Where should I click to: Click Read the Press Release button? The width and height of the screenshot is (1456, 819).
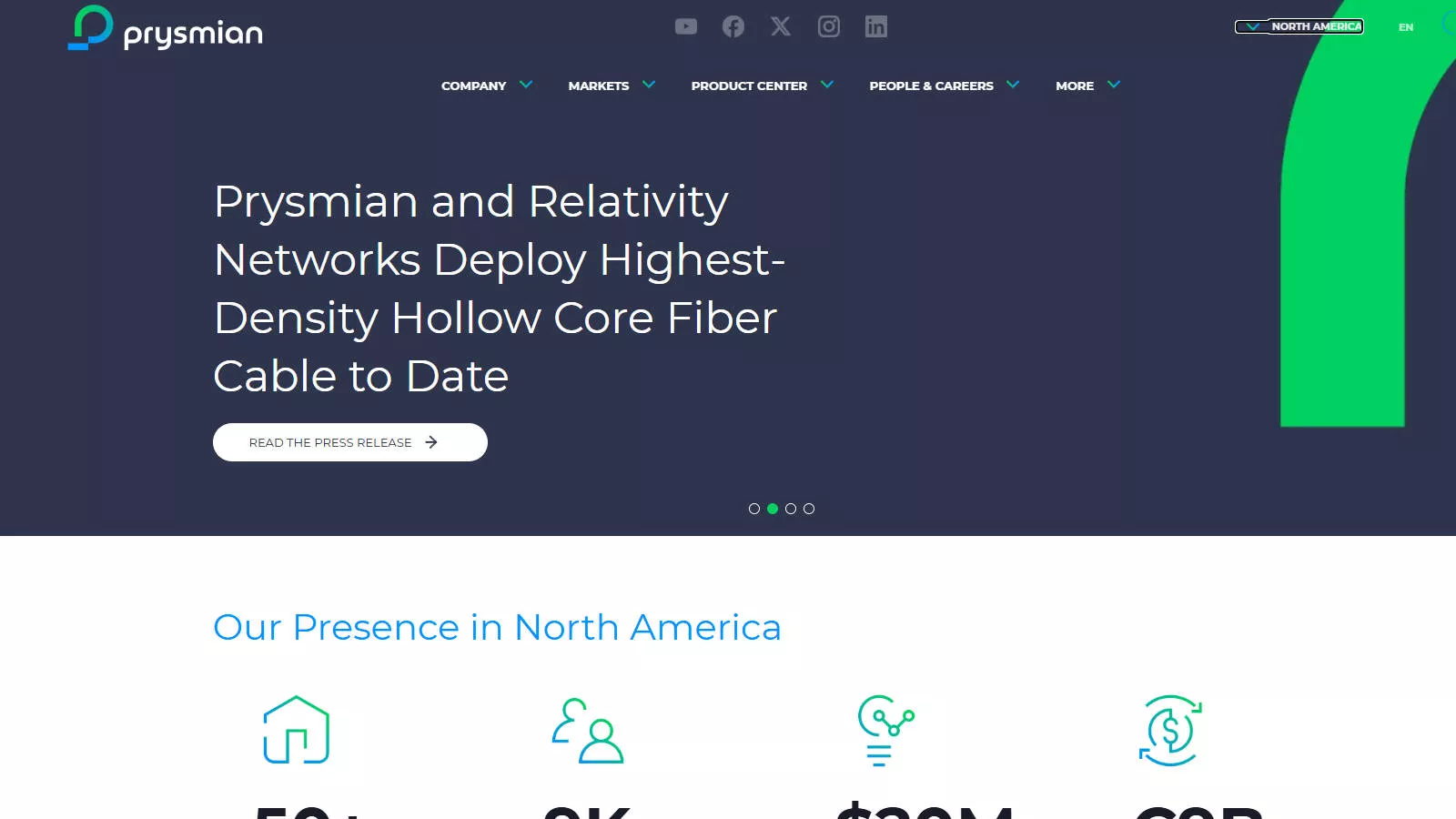[x=350, y=442]
